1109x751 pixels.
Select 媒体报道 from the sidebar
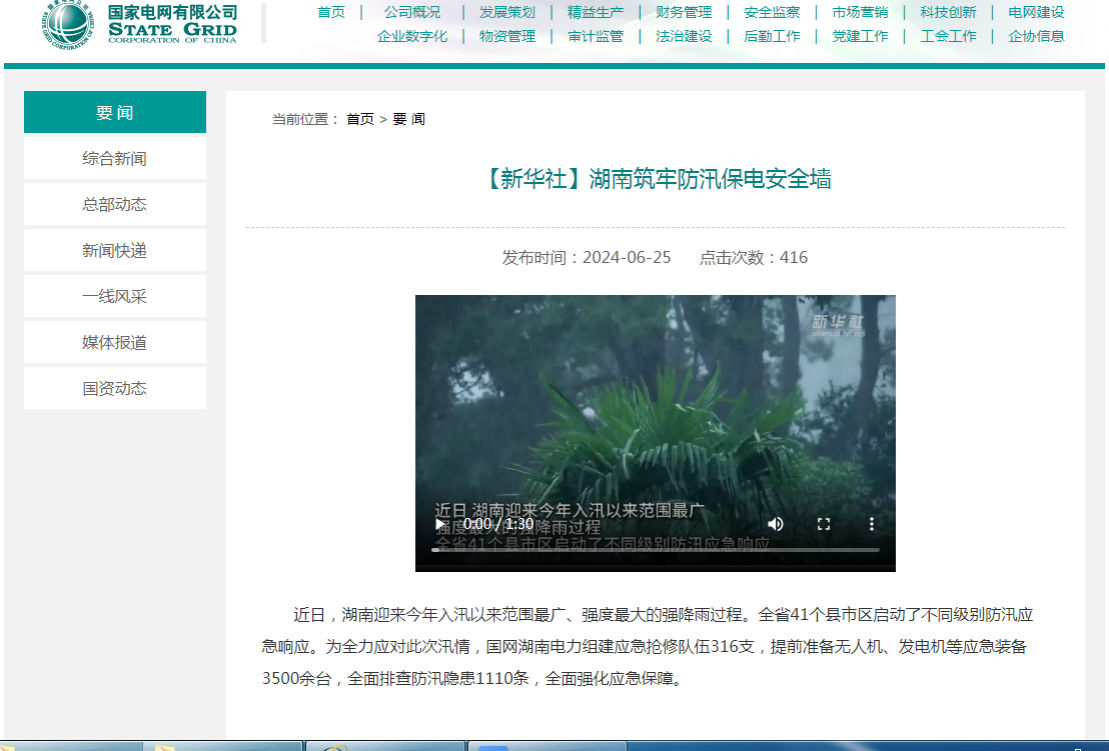tap(115, 342)
